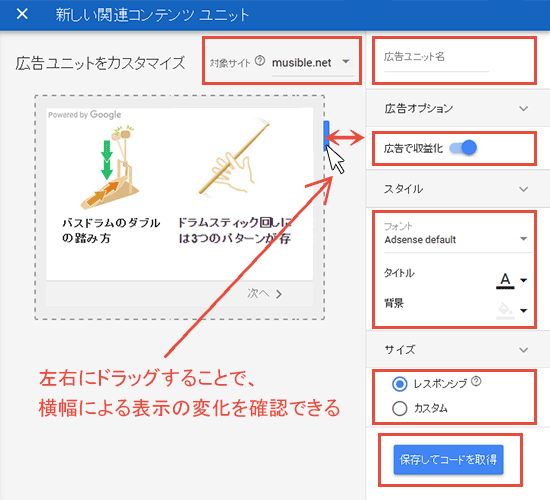The width and height of the screenshot is (550, 500).
Task: Click the help icon beside レスポンシブ
Action: 476,381
